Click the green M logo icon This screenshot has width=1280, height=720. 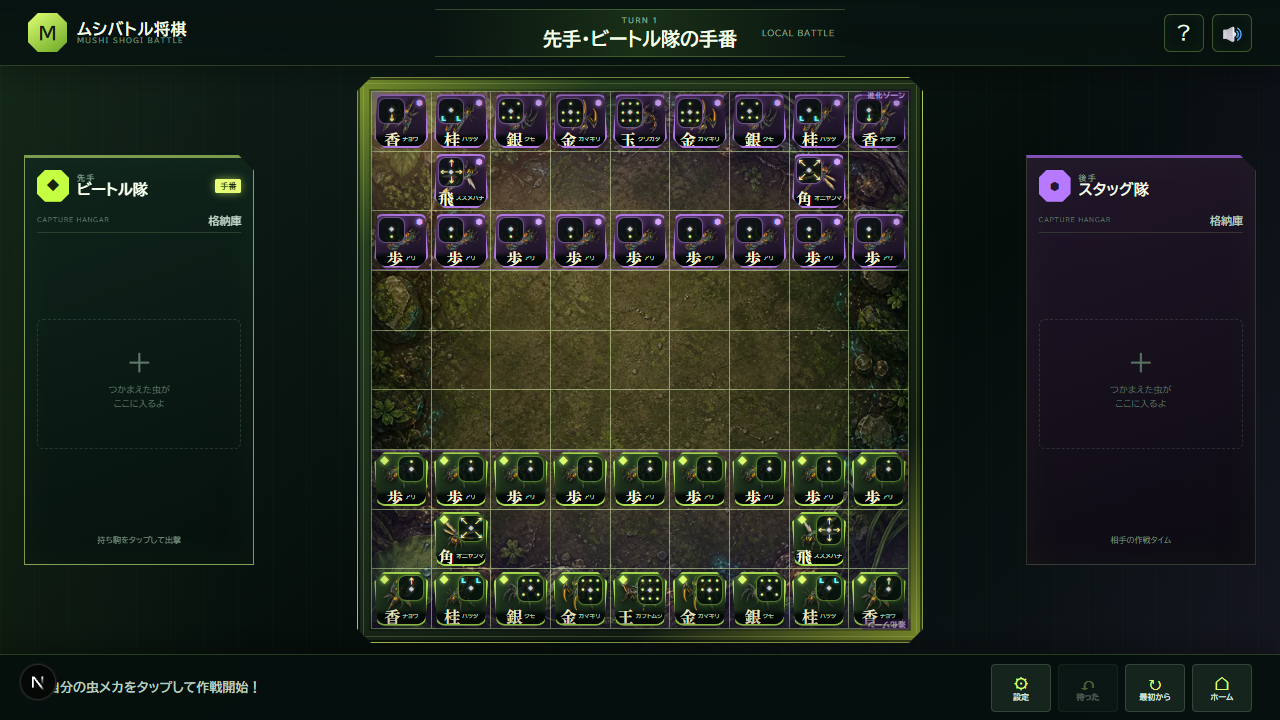point(47,33)
